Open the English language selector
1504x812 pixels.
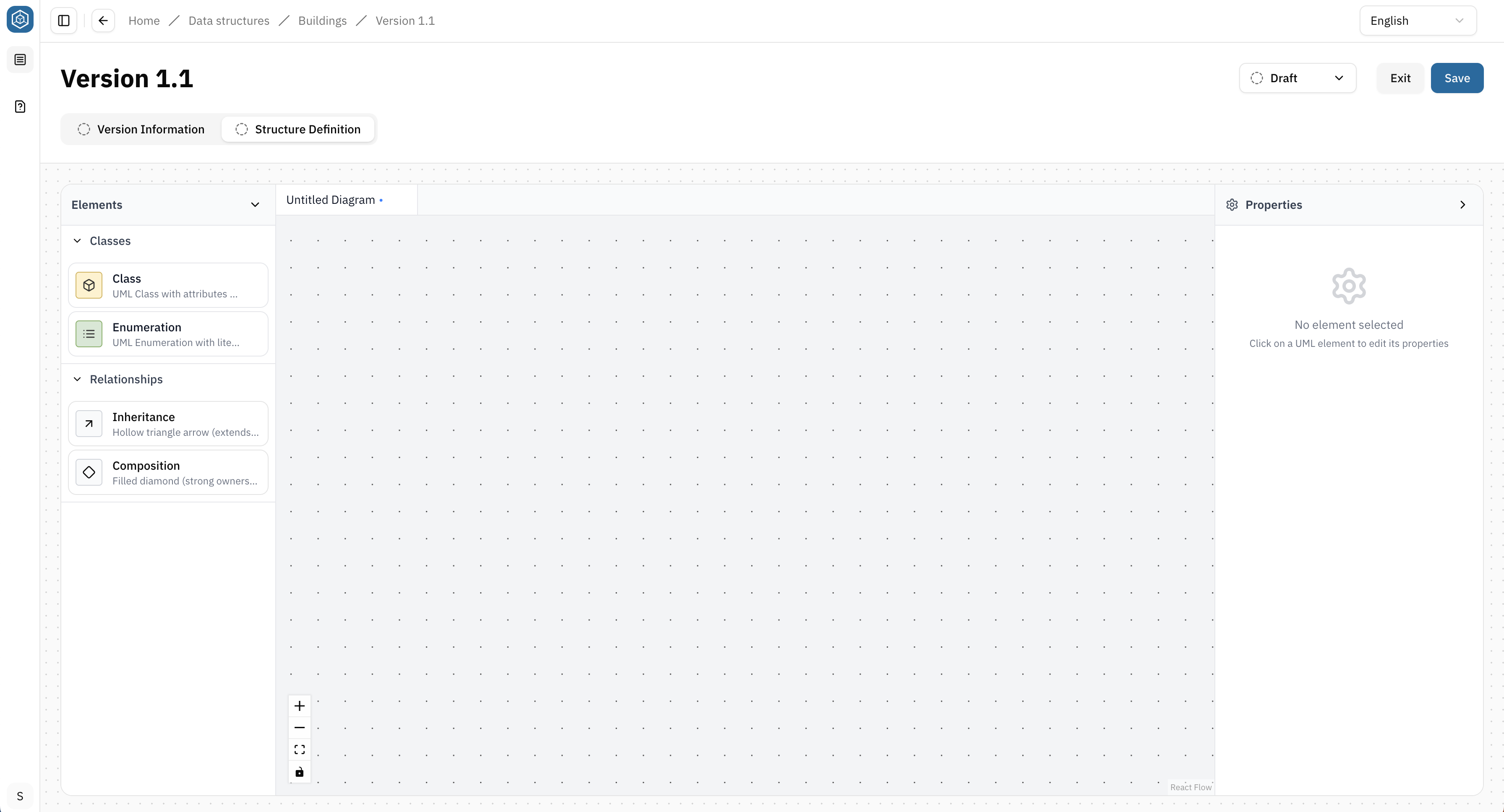tap(1418, 21)
